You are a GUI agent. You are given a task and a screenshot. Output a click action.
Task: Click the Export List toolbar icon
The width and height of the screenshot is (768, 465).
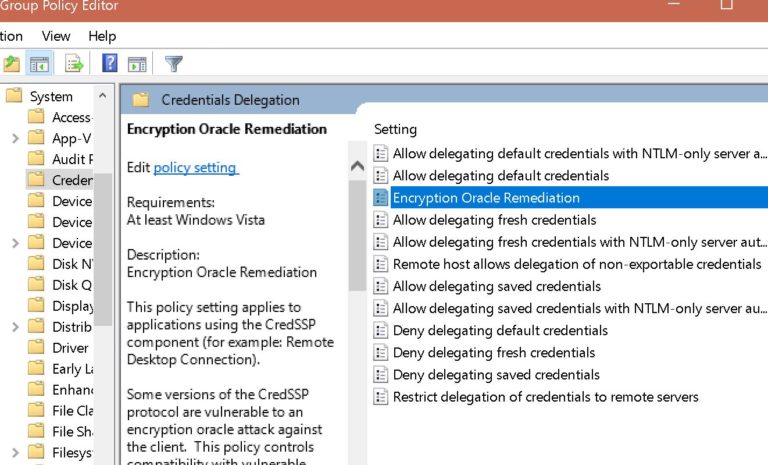click(74, 64)
